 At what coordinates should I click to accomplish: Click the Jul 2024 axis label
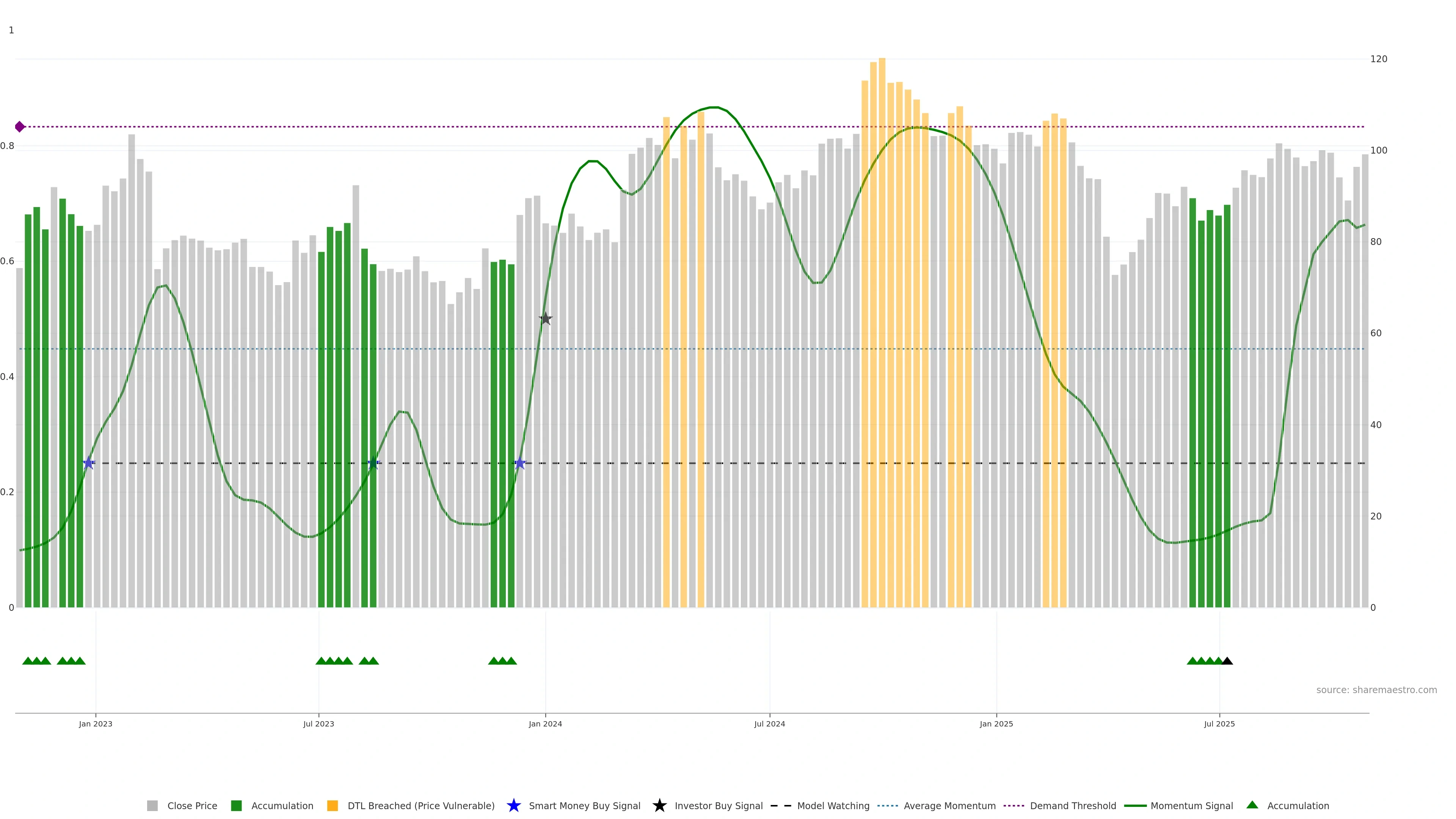(x=769, y=723)
